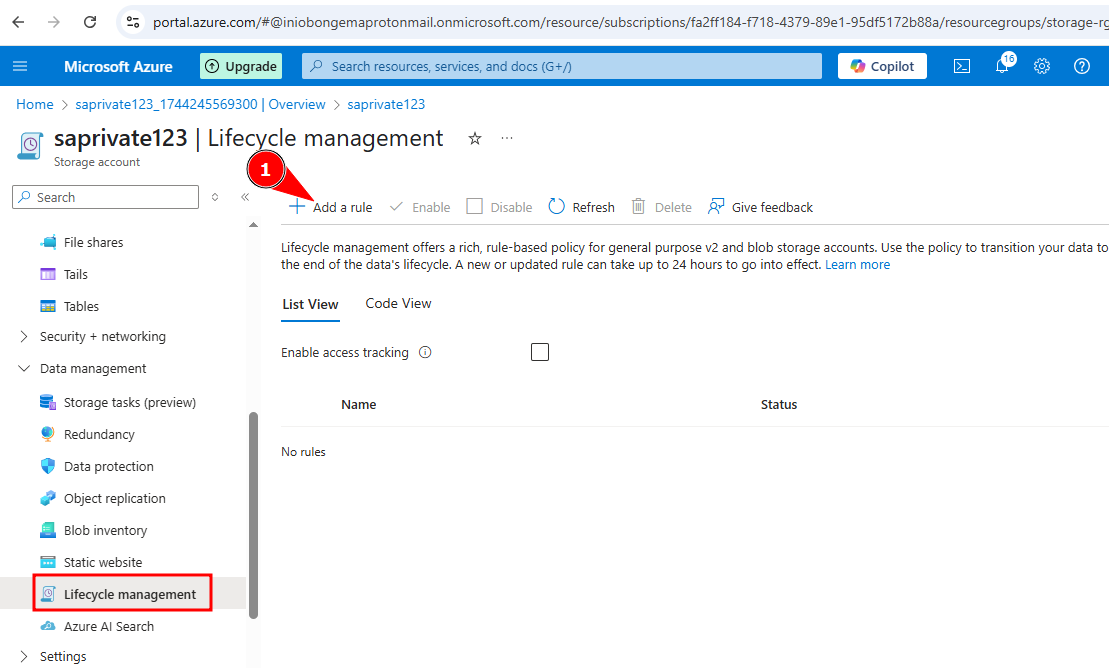Click the storage account icon beside title
This screenshot has height=668, width=1109.
tap(30, 146)
